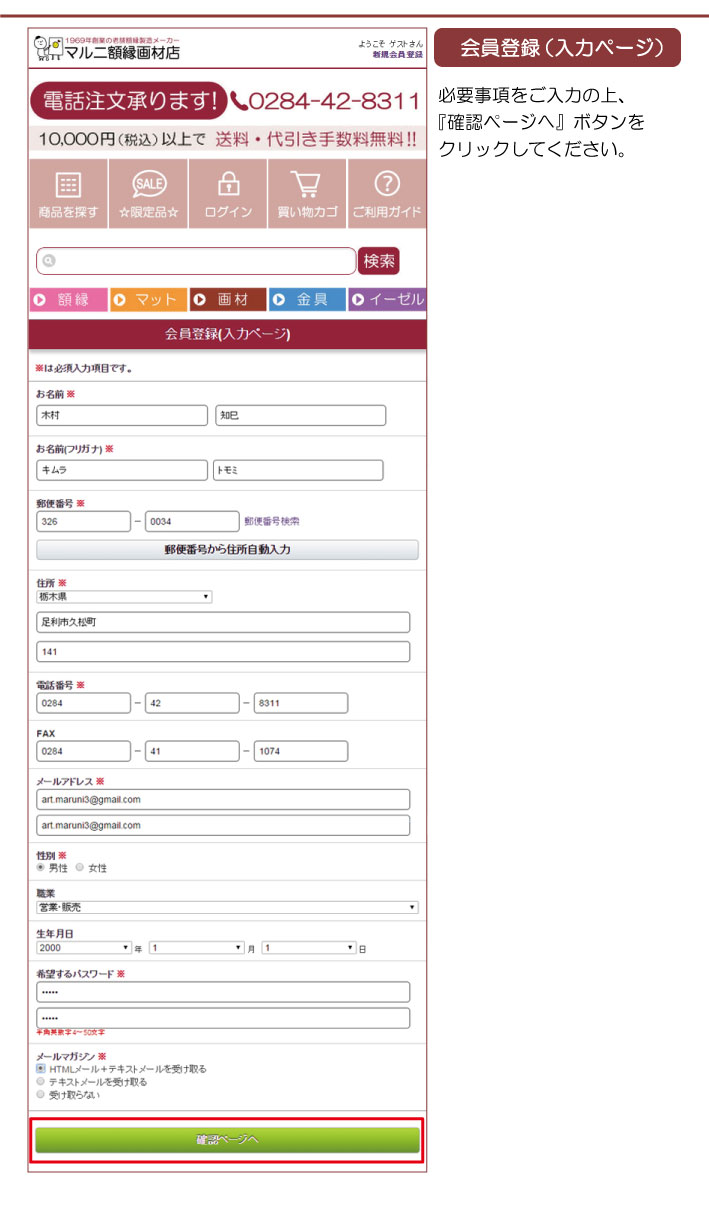Screen dimensions: 709x1205
Task: Open the prefecture dropdown showing 栃木県
Action: point(124,597)
